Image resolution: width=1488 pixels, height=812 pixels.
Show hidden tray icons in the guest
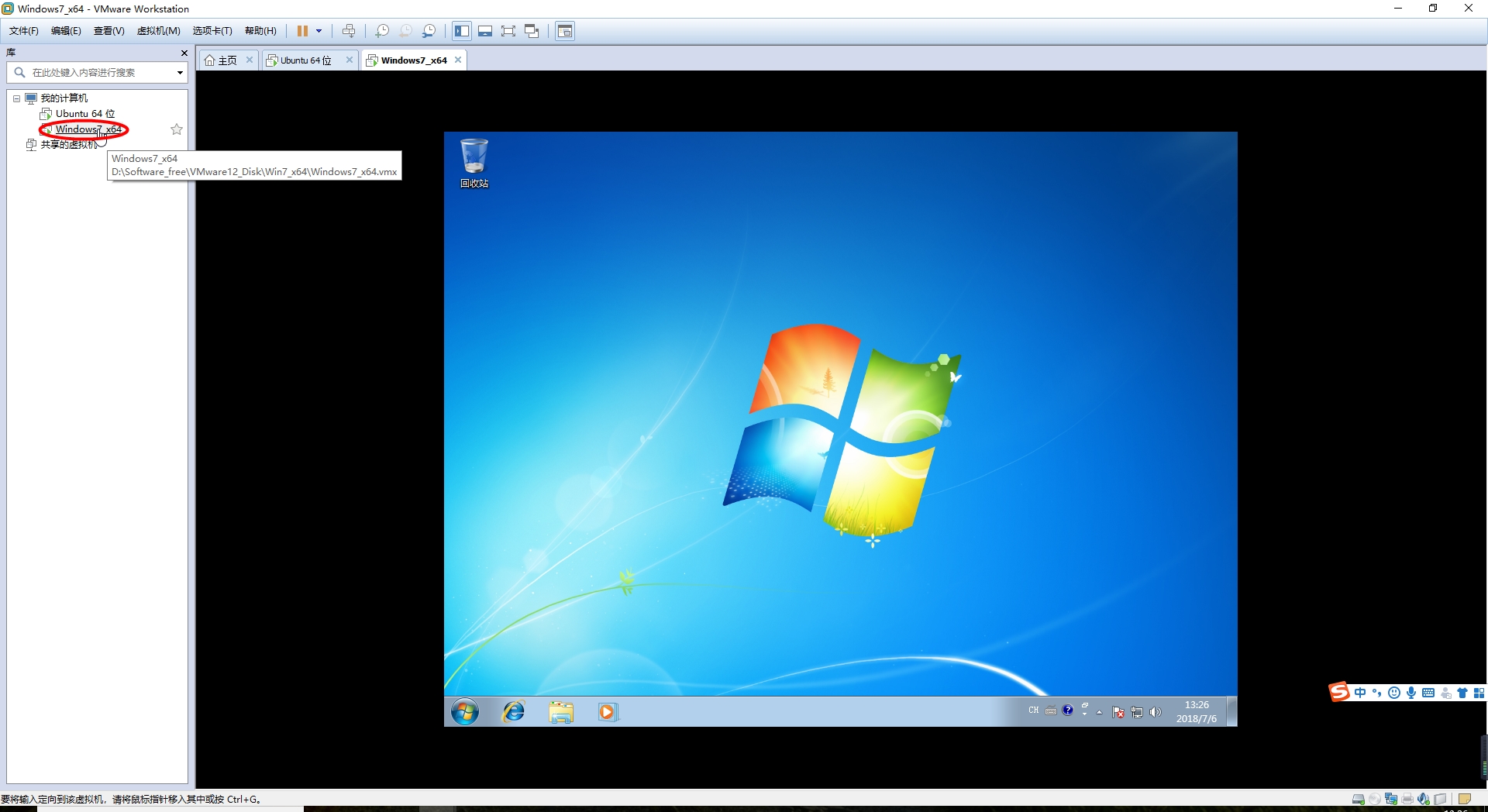point(1099,712)
